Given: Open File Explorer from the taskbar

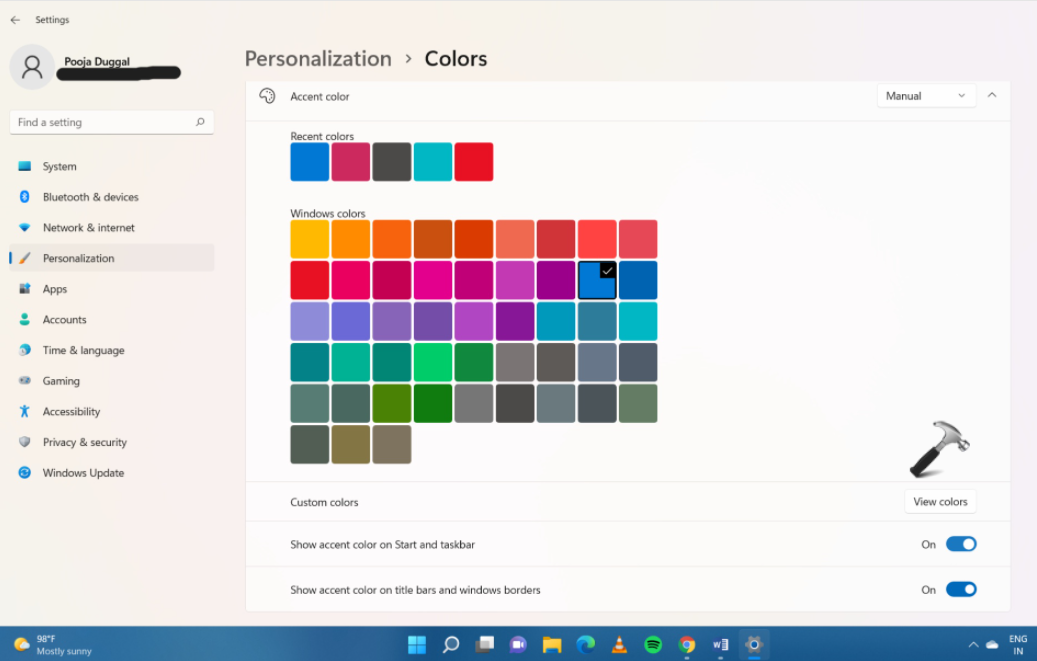Looking at the screenshot, I should coord(551,645).
